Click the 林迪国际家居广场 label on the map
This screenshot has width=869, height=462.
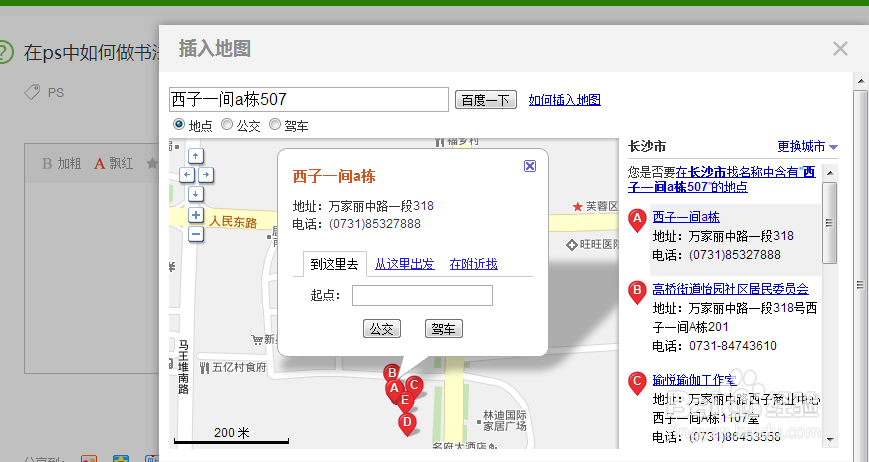504,420
